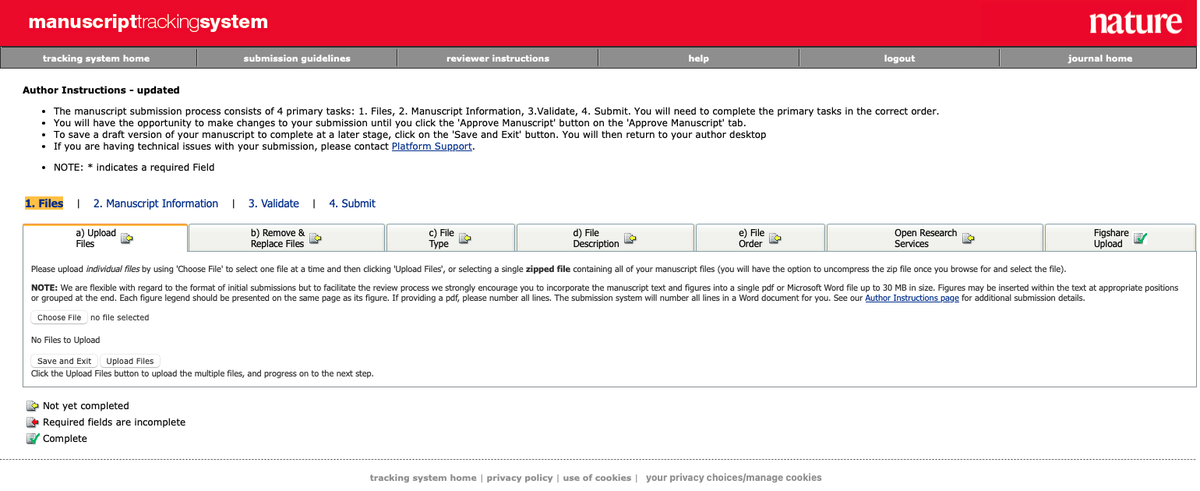The height and width of the screenshot is (491, 1200).
Task: Click 'Author Instructions - updated' heading
Action: click(x=101, y=90)
